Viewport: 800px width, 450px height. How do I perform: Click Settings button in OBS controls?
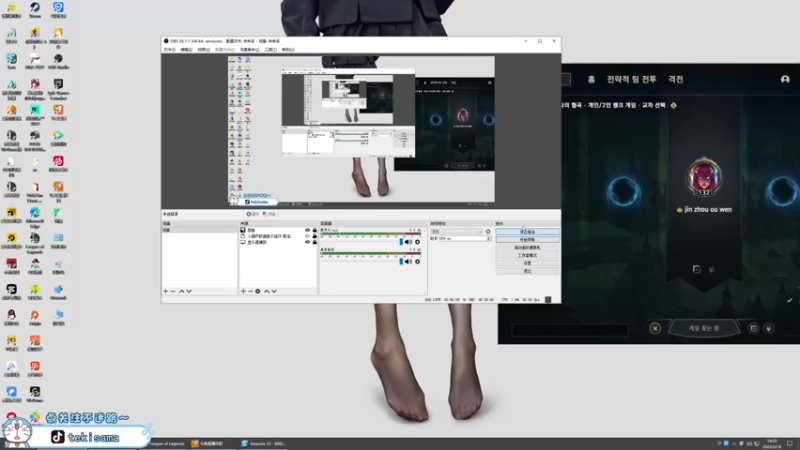pos(527,263)
